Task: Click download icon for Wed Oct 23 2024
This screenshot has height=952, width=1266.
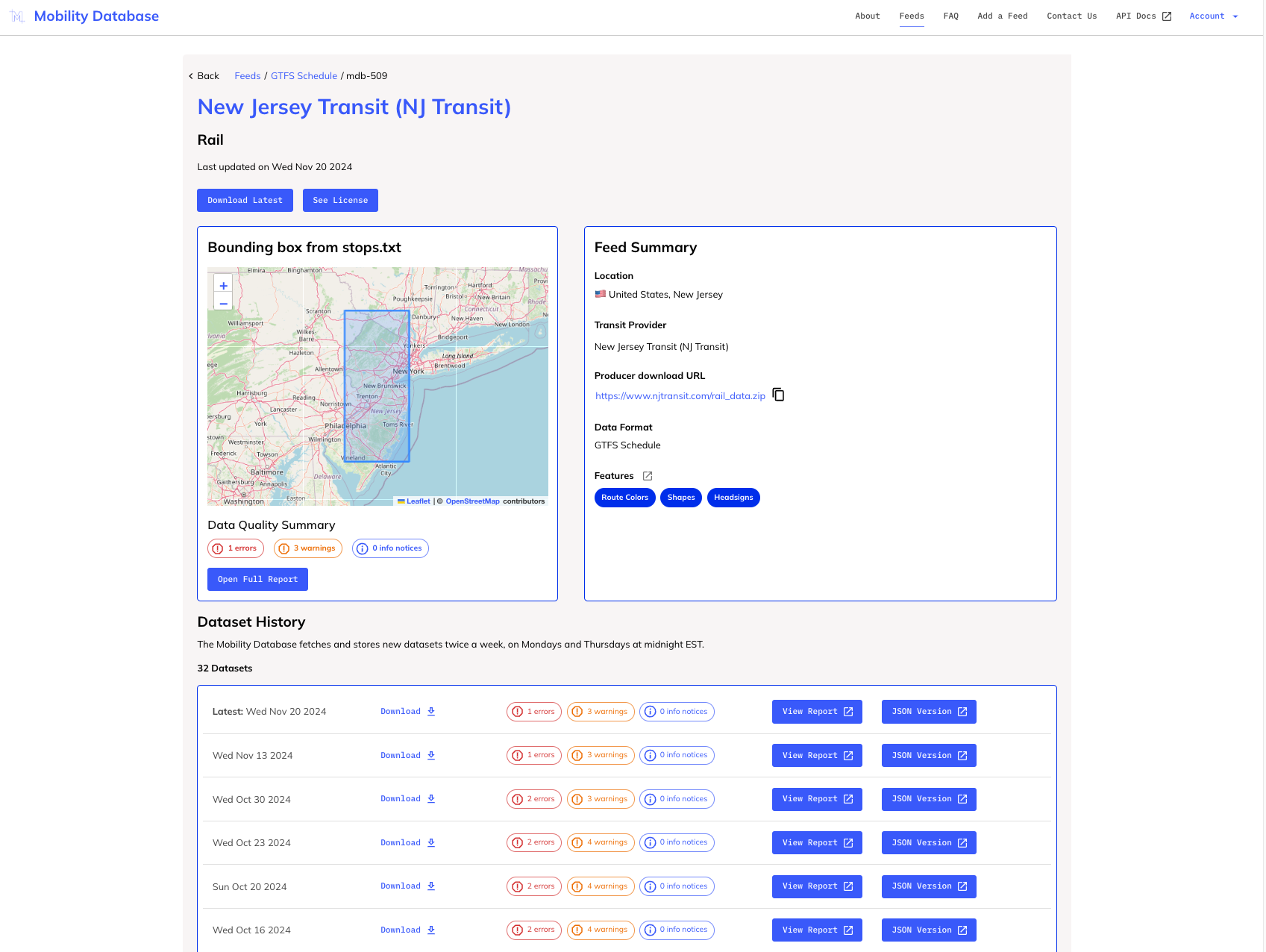Action: pyautogui.click(x=431, y=843)
